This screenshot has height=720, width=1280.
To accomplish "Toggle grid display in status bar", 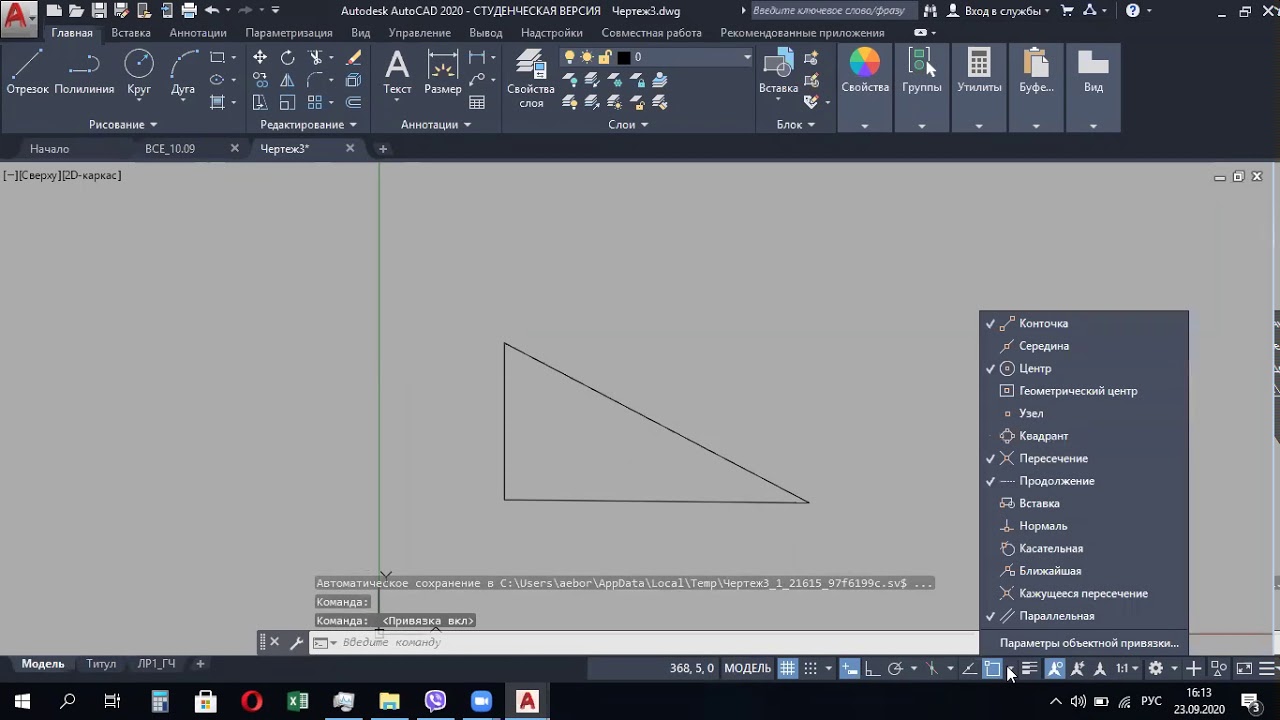I will click(788, 668).
